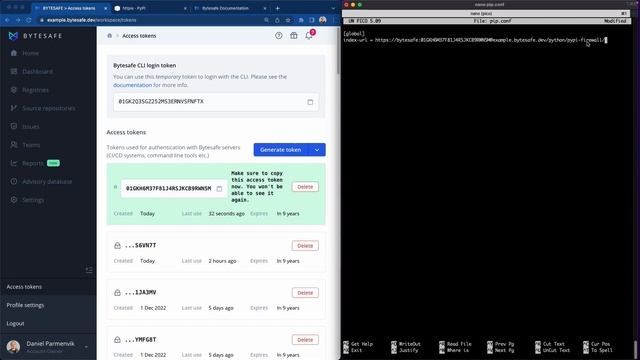640x360 pixels.
Task: Click the lock icon for token ...S6VN7T
Action: [117, 246]
